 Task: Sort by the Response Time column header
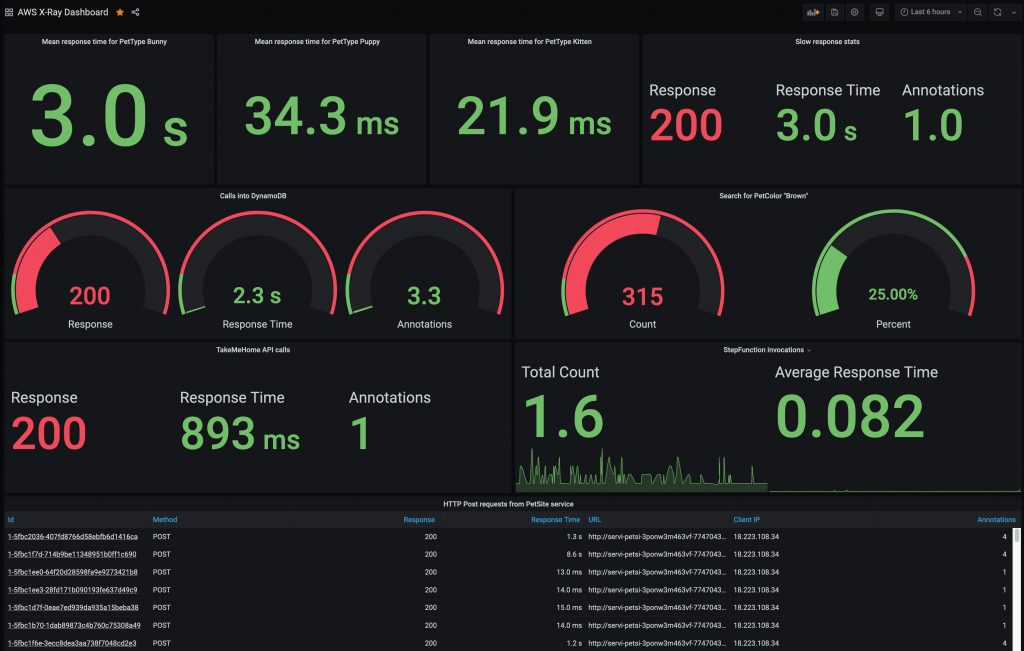(x=555, y=520)
